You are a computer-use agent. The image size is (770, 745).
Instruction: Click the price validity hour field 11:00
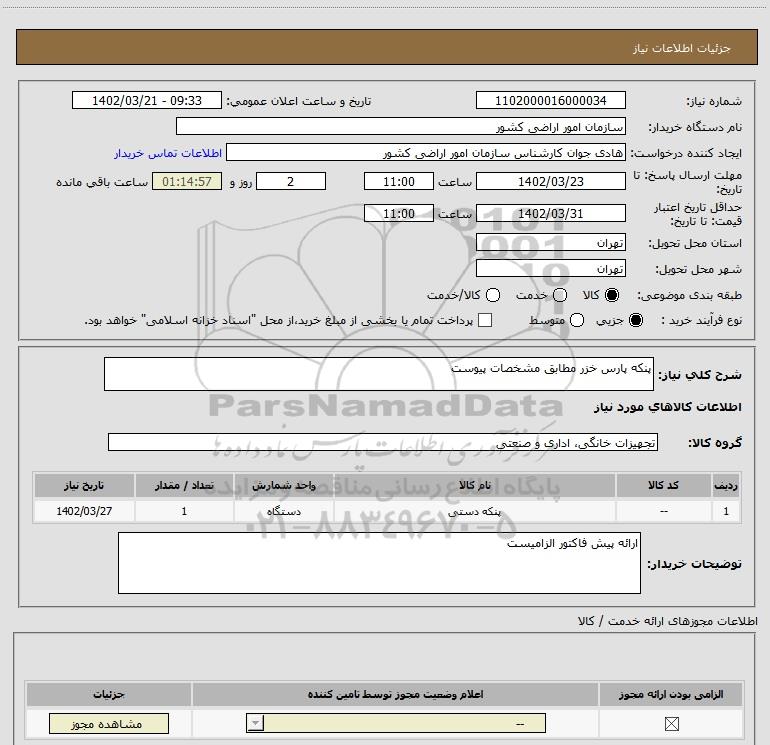coord(399,213)
